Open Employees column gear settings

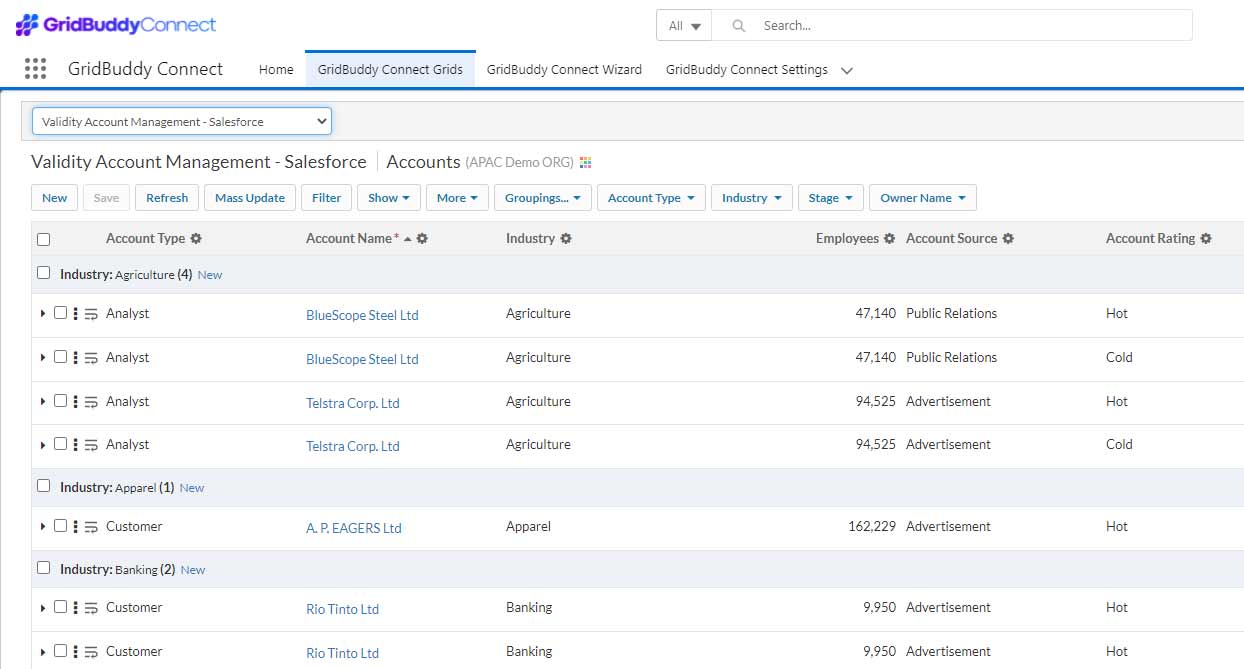[889, 239]
